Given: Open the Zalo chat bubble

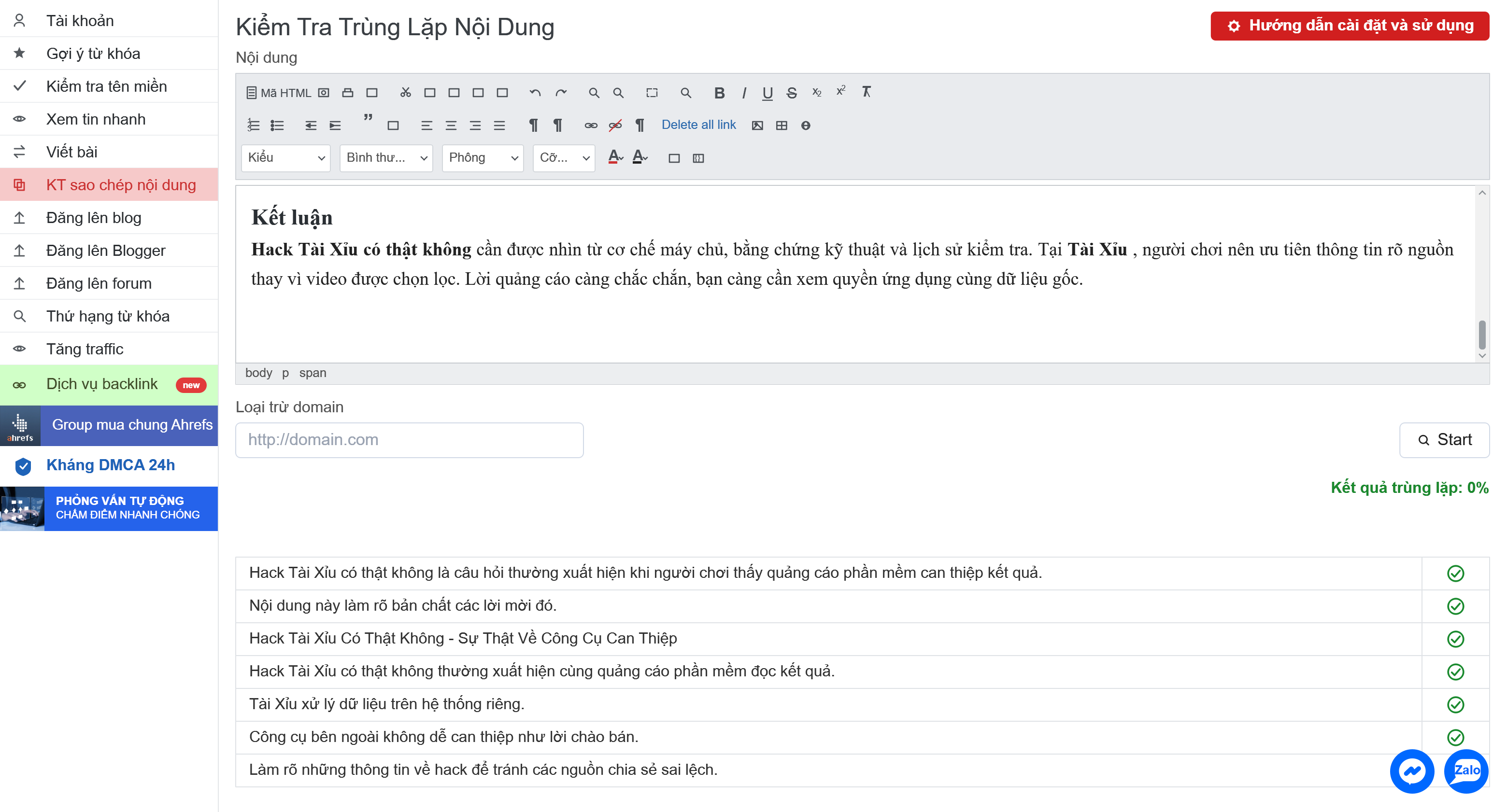Looking at the screenshot, I should pos(1466,770).
